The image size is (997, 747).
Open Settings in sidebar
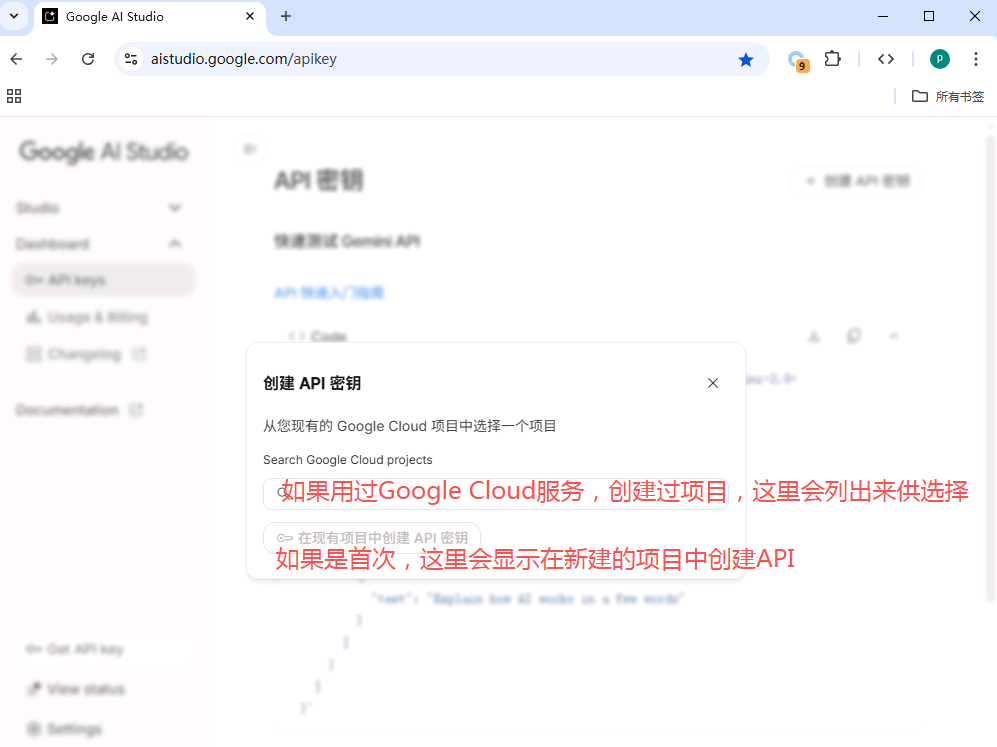[x=64, y=729]
